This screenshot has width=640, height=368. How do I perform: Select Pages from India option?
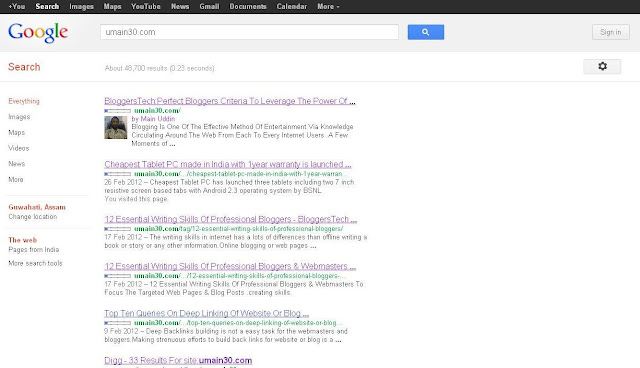click(33, 250)
